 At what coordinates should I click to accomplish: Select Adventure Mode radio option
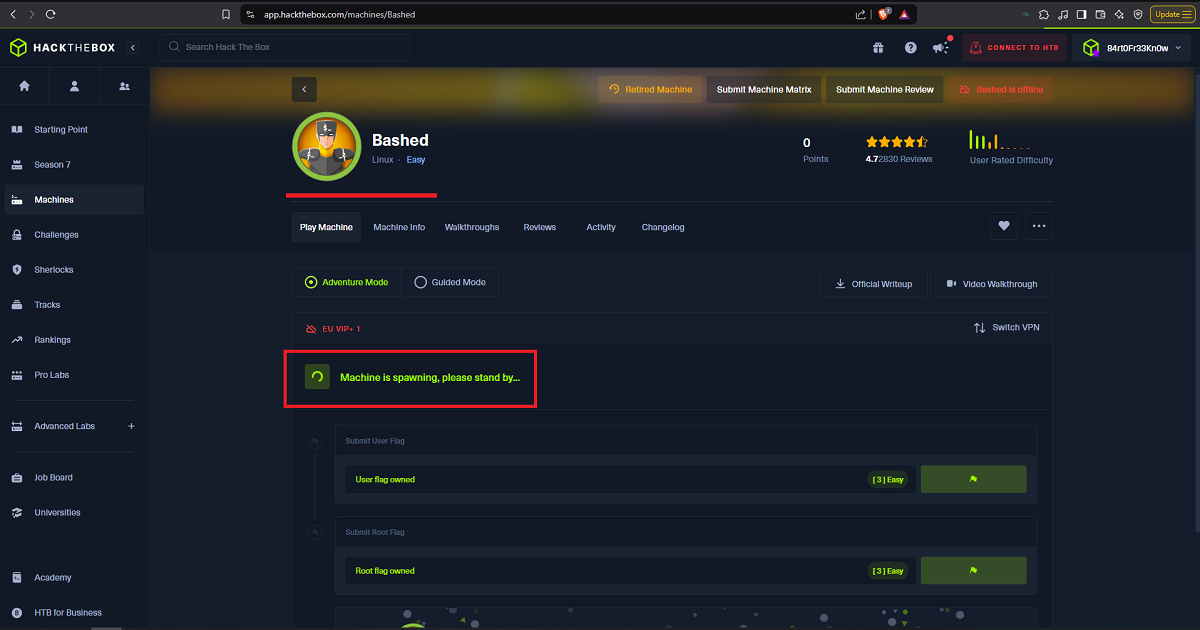click(346, 282)
